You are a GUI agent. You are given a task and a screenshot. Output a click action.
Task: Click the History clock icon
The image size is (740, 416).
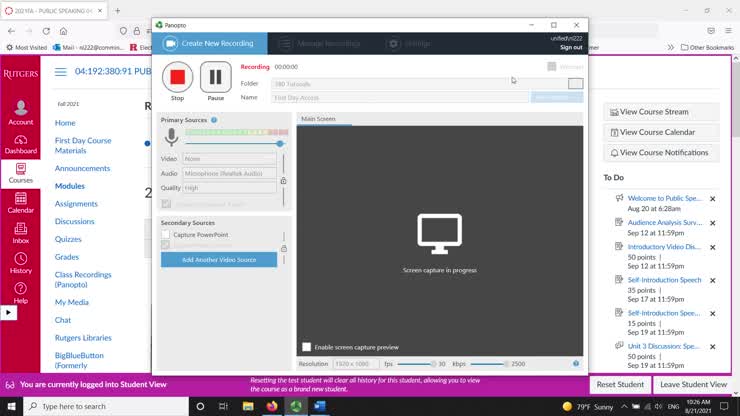pos(20,260)
